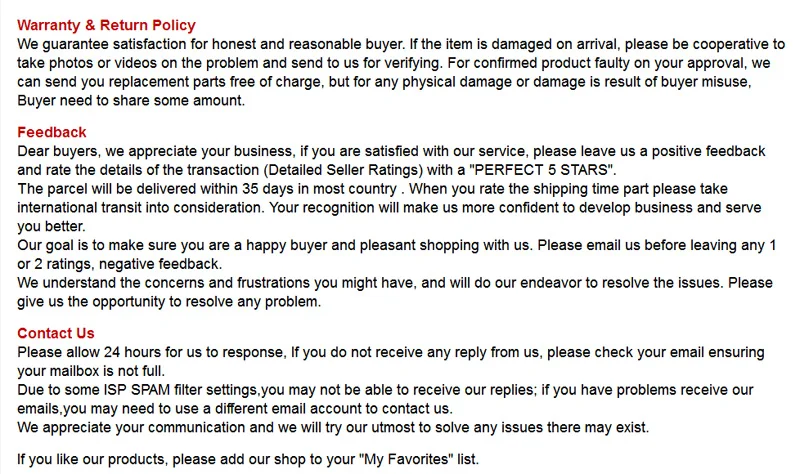Click the "PERFECT 5 STARS" text
The height and width of the screenshot is (474, 800).
tap(541, 170)
